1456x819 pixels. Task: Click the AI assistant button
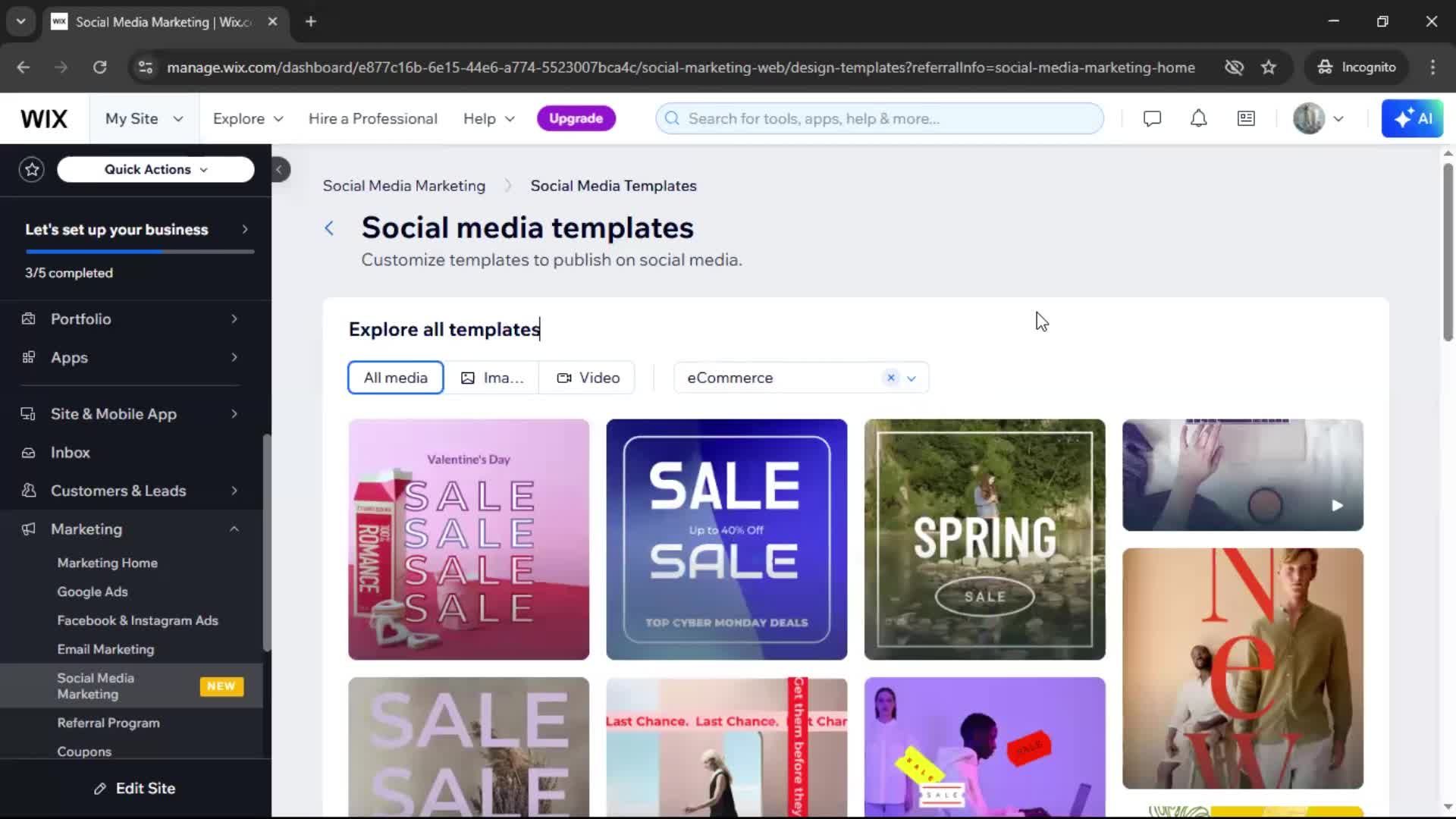pos(1412,118)
